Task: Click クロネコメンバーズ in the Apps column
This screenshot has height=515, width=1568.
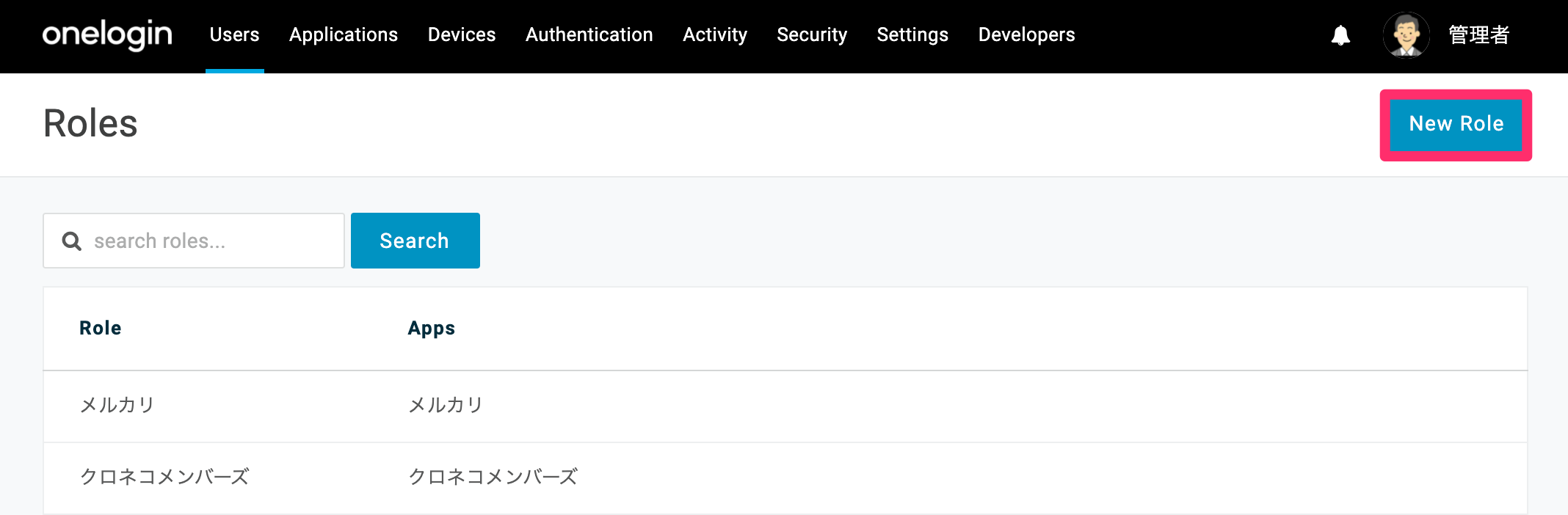Action: point(493,477)
